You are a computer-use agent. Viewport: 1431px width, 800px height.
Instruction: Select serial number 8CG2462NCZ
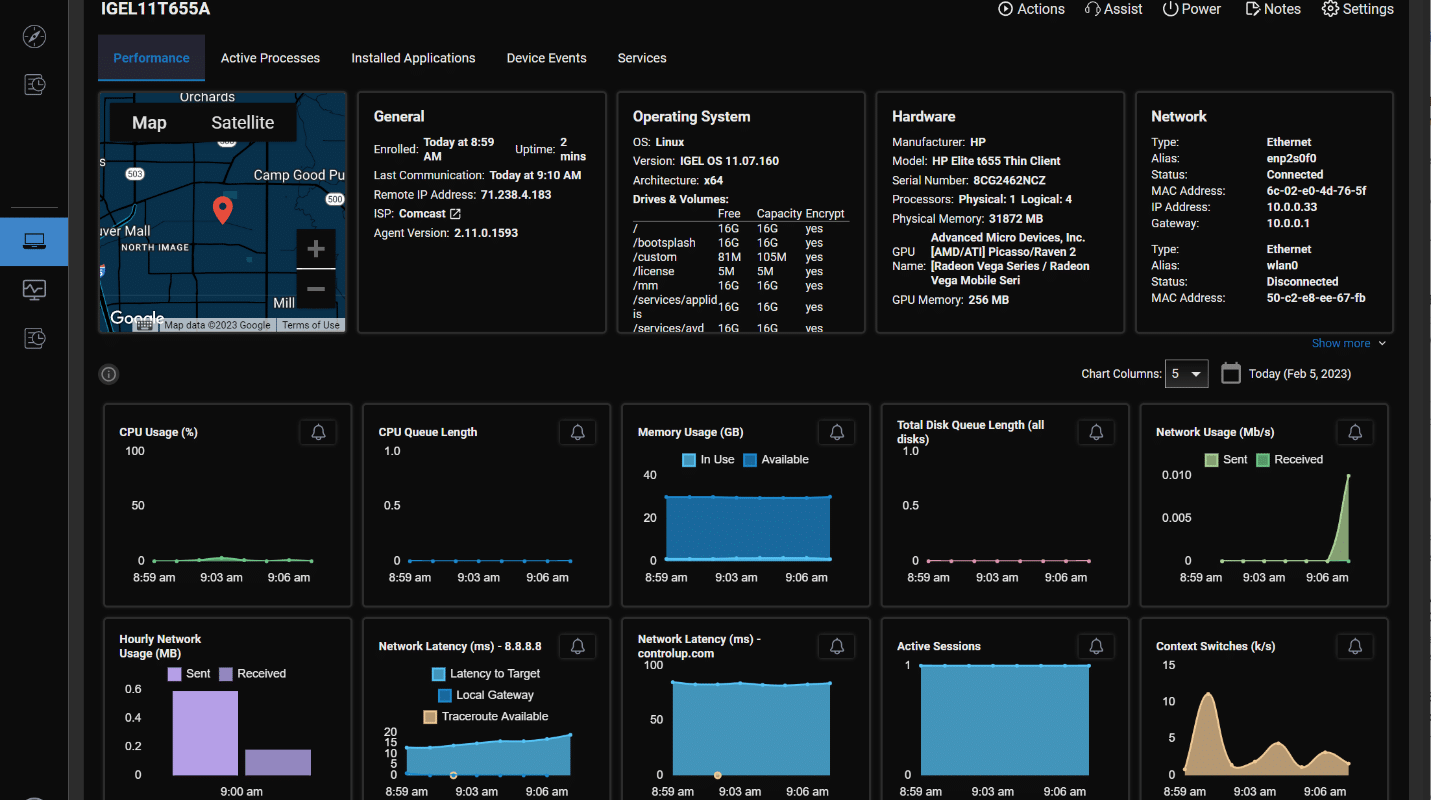click(x=1007, y=181)
